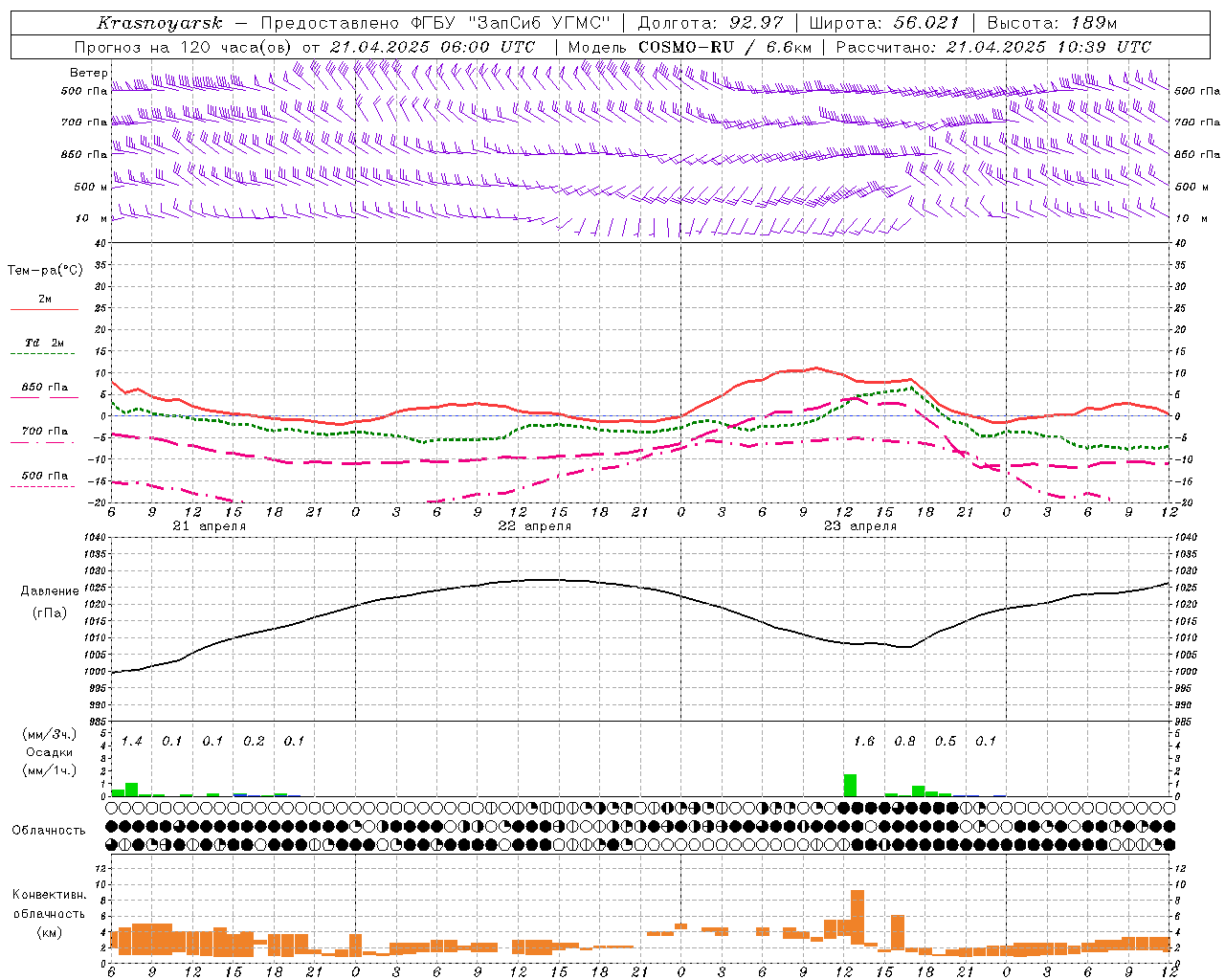Viewport: 1225px width, 980px height.
Task: Click the Ветер wind section label
Action: [88, 73]
